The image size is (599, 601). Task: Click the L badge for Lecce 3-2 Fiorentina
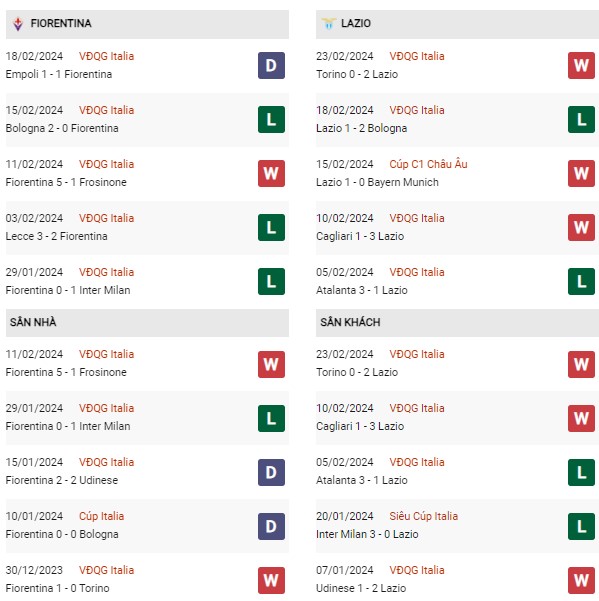tap(271, 228)
